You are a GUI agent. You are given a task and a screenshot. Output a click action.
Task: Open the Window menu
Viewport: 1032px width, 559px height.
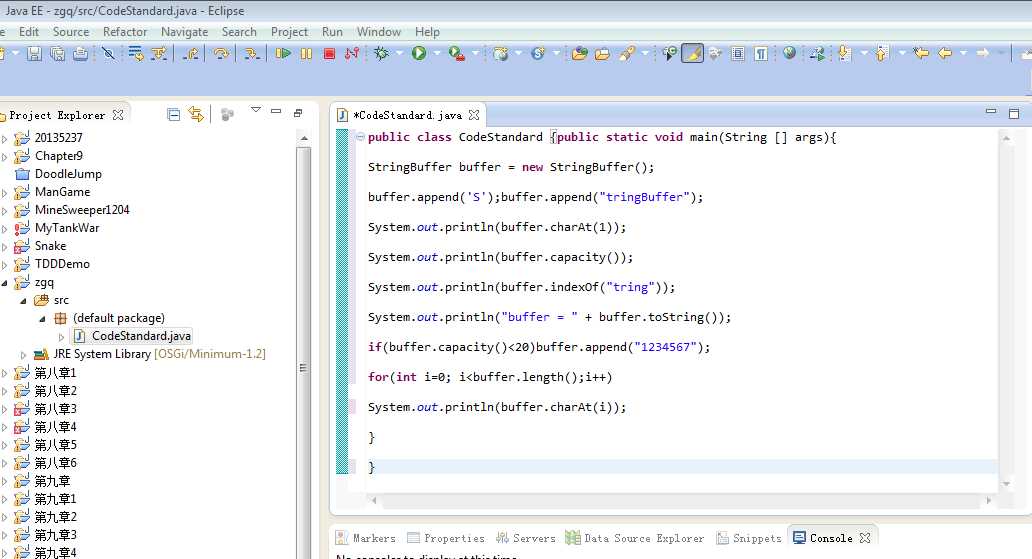pos(378,32)
